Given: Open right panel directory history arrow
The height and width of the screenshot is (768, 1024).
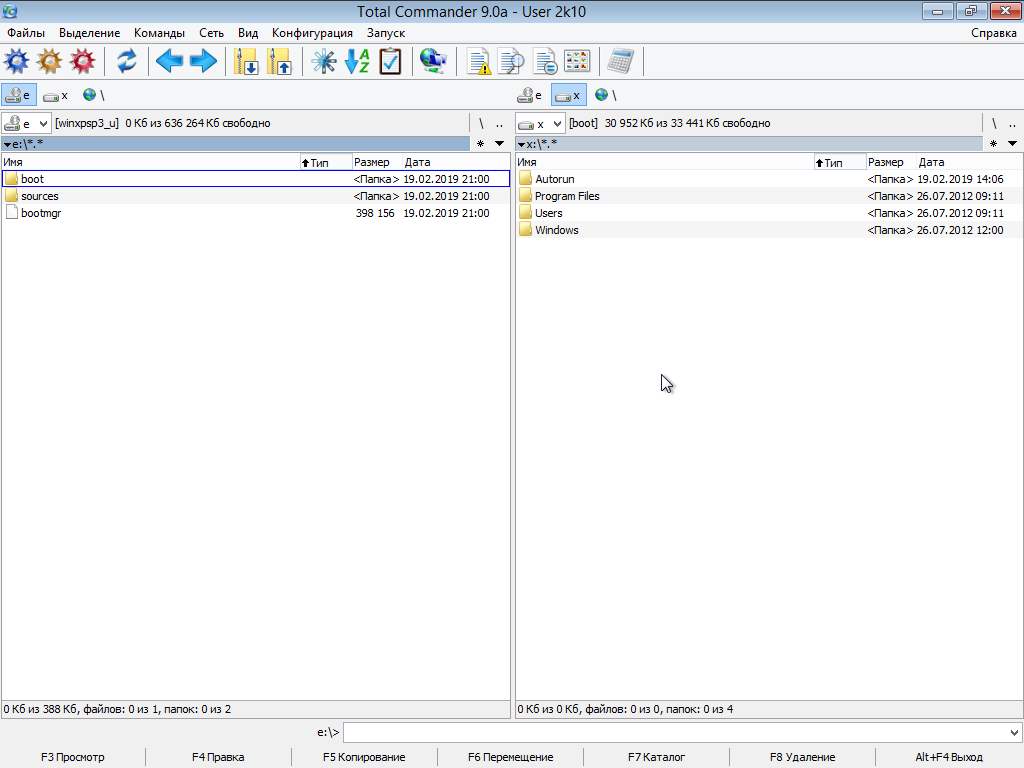Looking at the screenshot, I should click(x=1012, y=144).
